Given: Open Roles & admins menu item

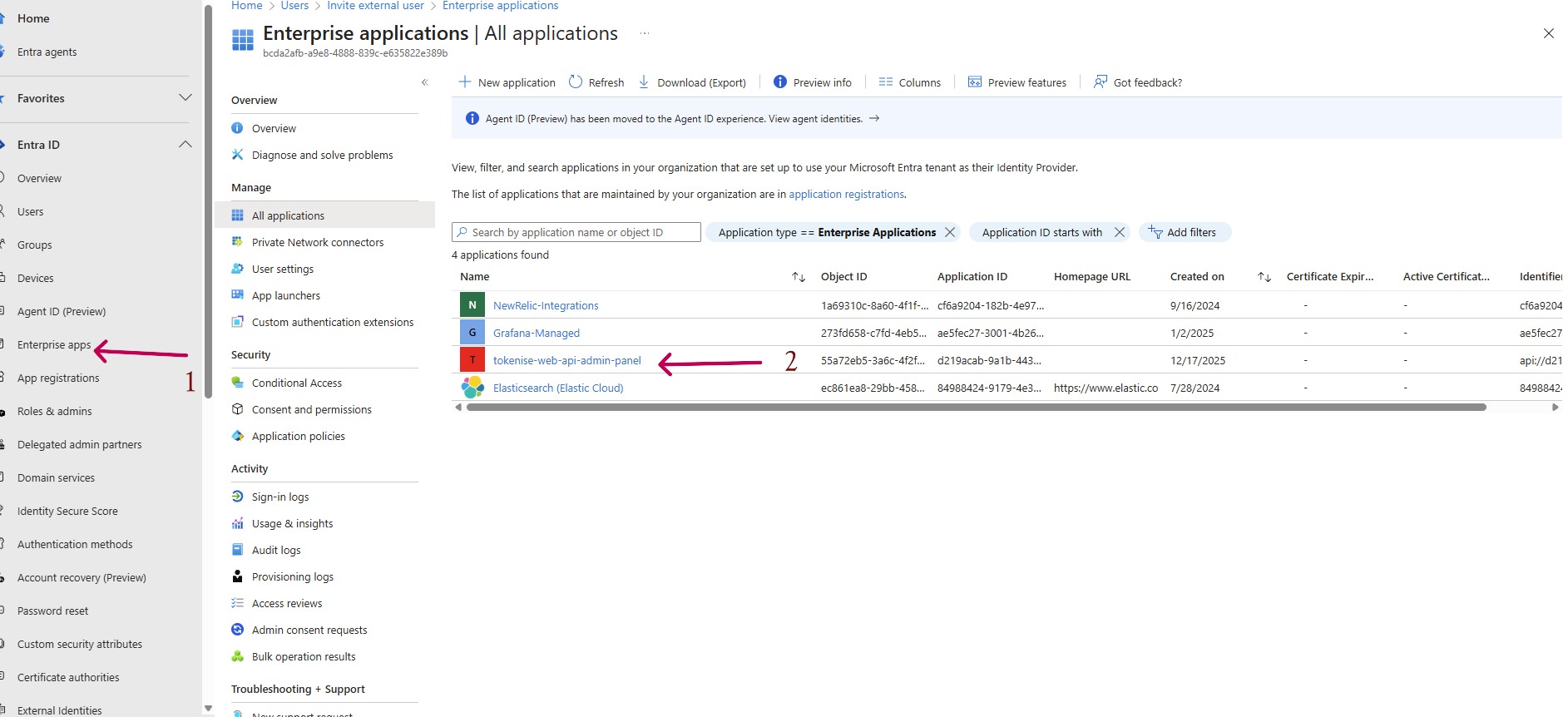Looking at the screenshot, I should 55,411.
